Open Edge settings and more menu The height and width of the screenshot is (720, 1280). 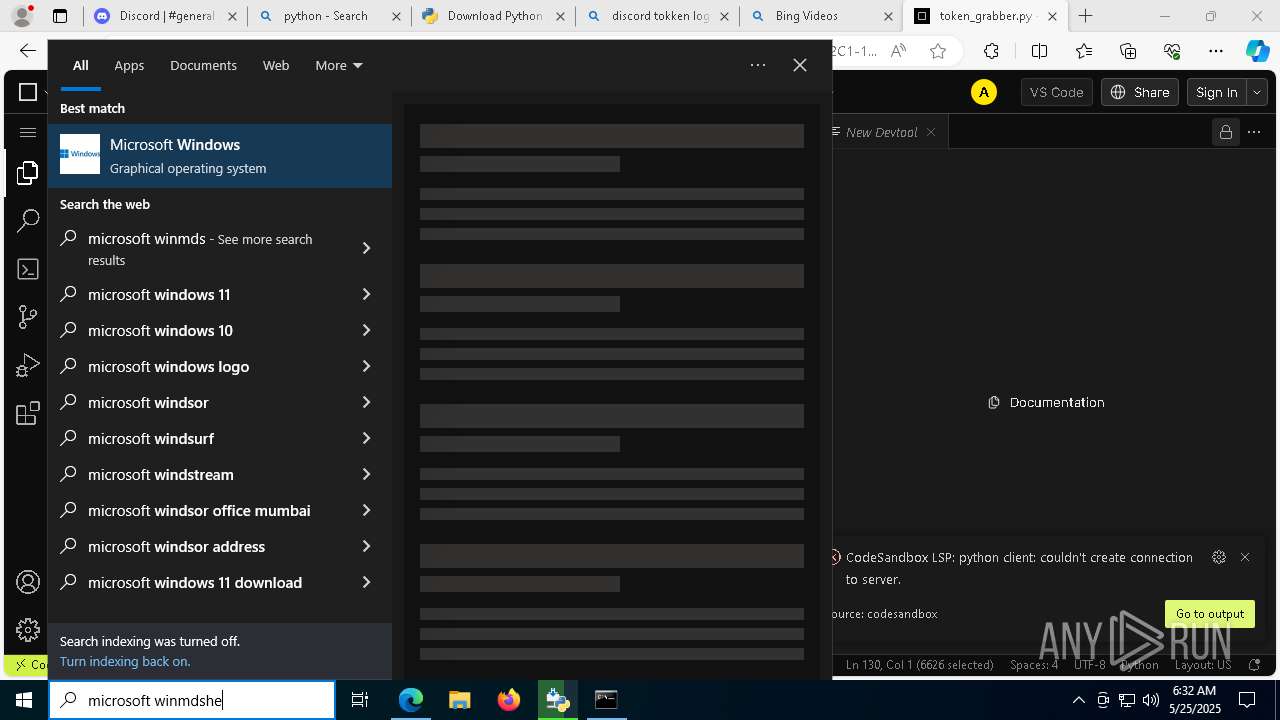tap(1216, 51)
